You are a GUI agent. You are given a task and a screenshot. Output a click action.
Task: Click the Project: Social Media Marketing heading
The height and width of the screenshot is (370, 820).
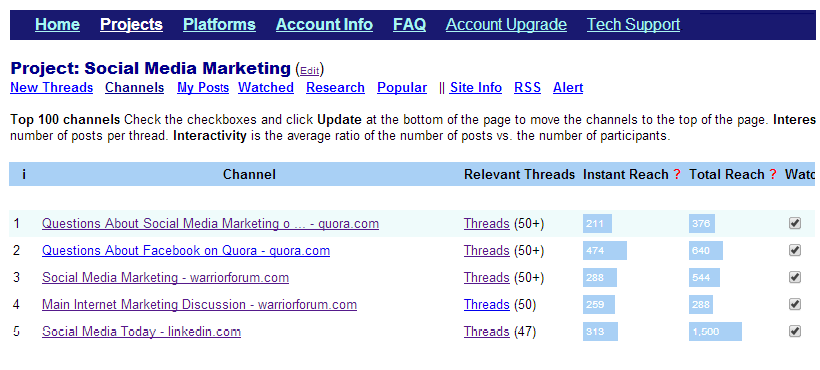[x=151, y=68]
